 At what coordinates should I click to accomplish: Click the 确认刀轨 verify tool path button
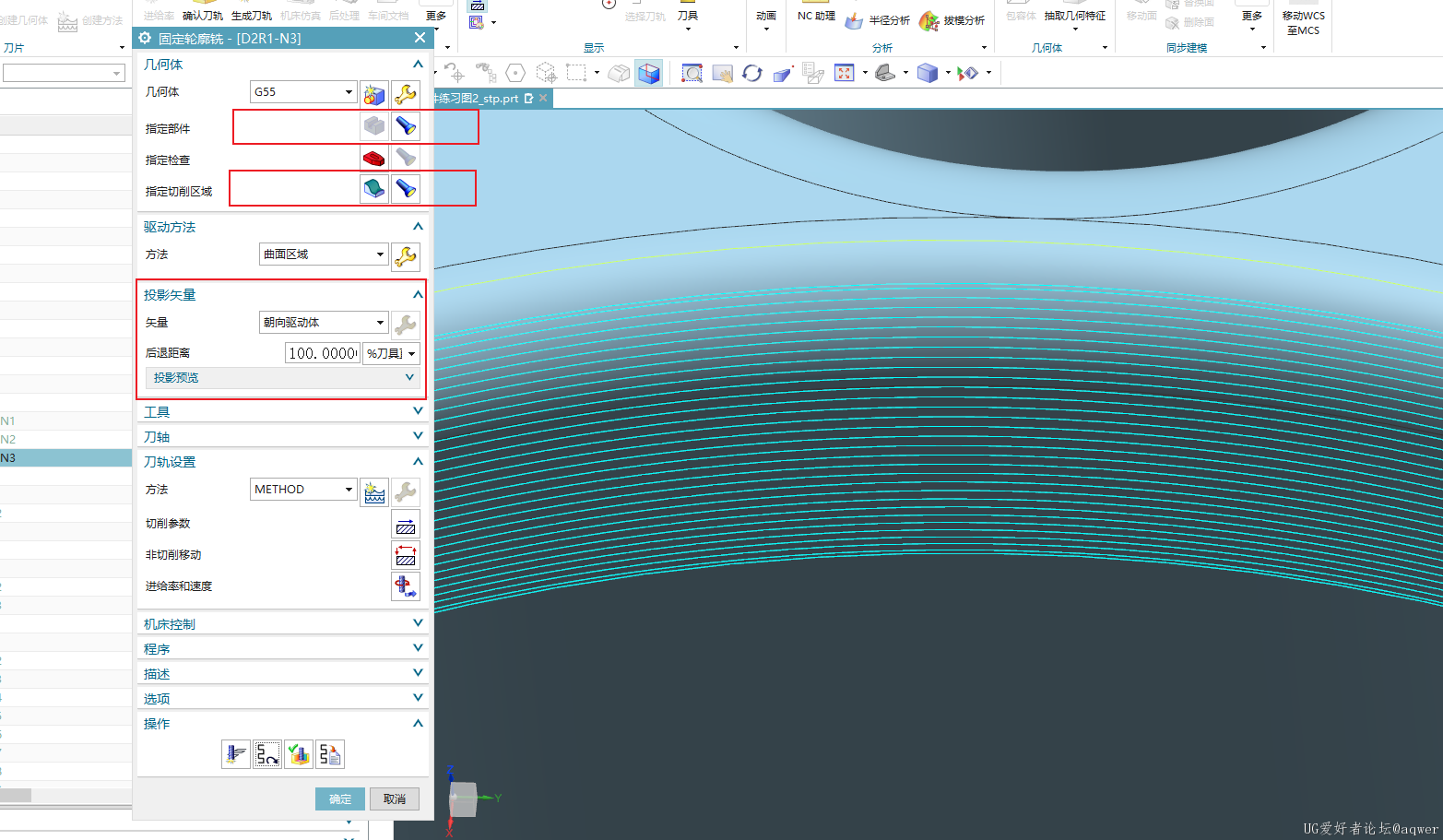203,11
